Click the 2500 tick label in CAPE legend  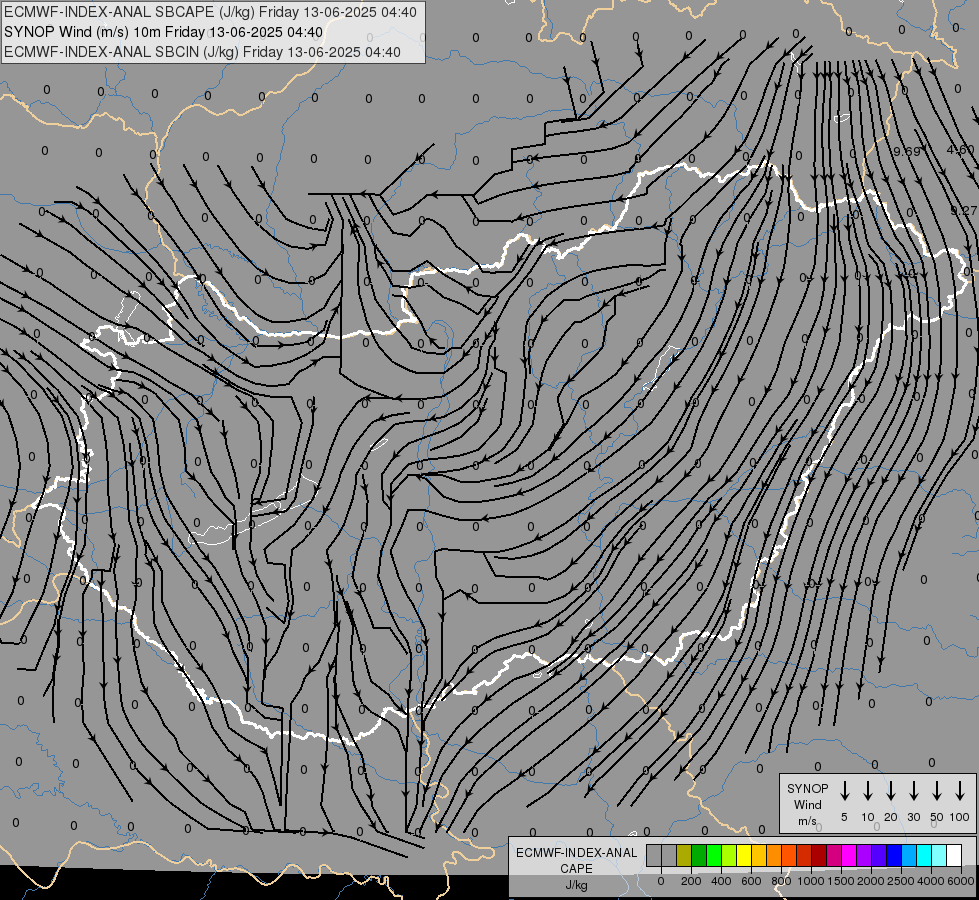point(901,881)
